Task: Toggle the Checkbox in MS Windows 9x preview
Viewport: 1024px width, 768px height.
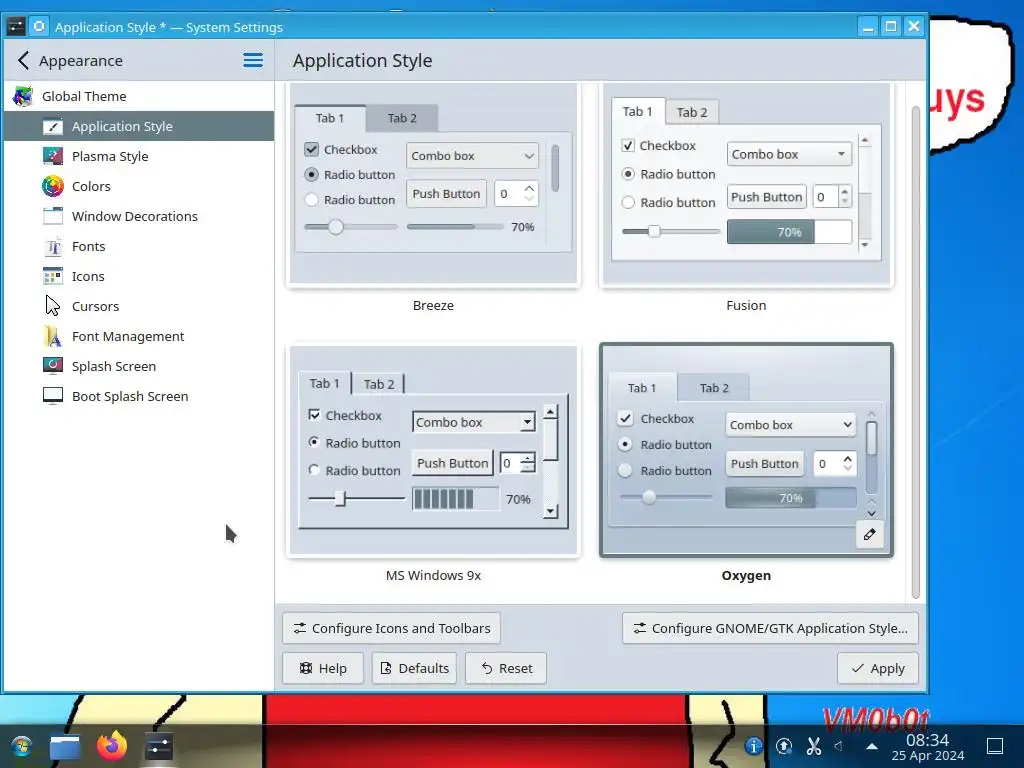Action: pos(314,415)
